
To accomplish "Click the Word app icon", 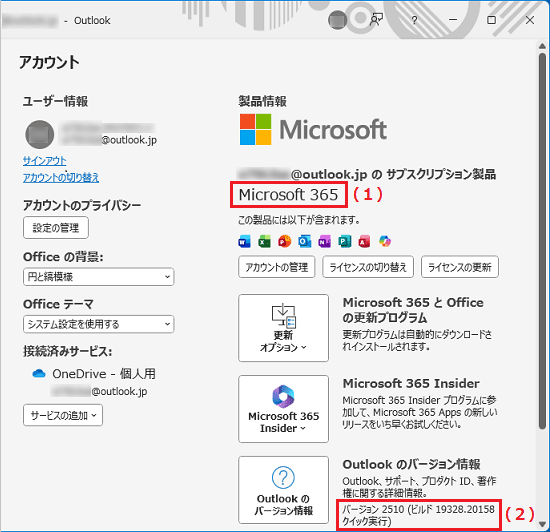I will [244, 242].
